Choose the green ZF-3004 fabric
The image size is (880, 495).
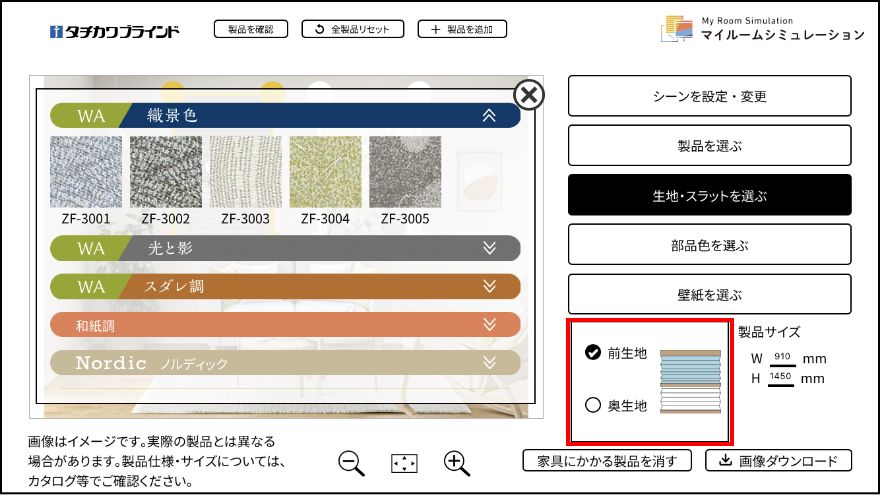coord(326,172)
